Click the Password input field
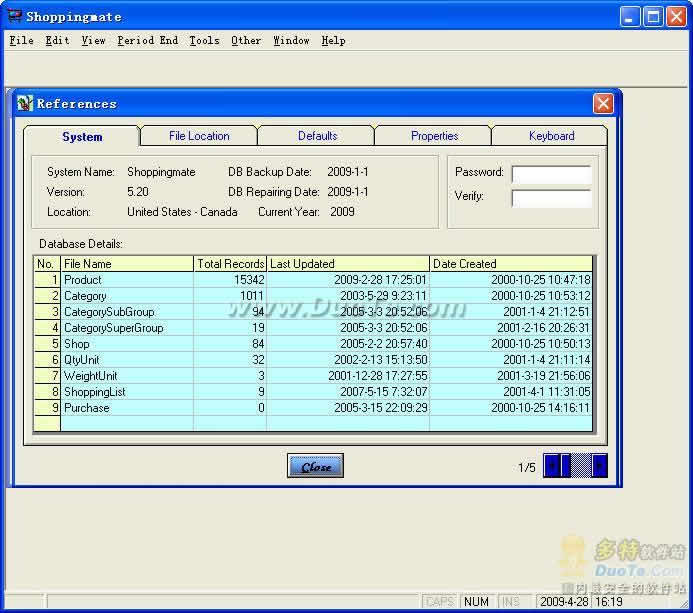 click(552, 175)
